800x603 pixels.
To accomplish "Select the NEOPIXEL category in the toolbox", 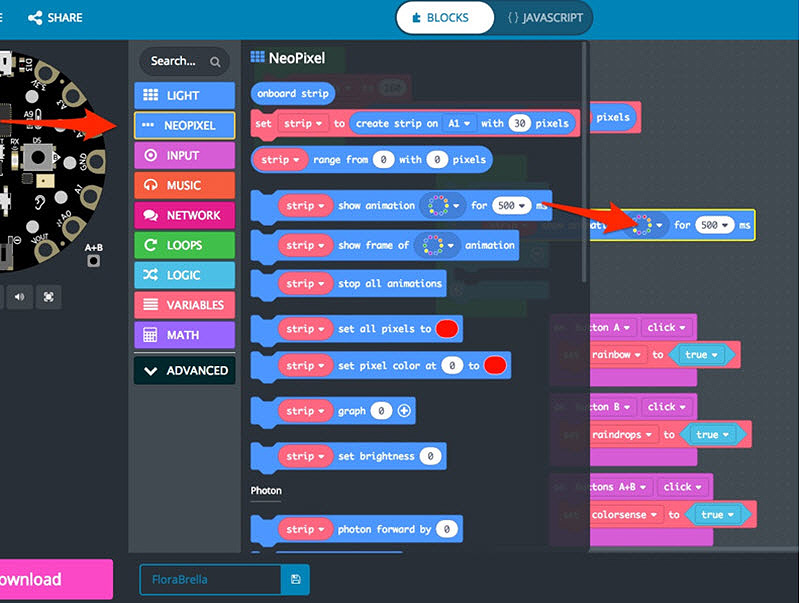I will point(184,124).
